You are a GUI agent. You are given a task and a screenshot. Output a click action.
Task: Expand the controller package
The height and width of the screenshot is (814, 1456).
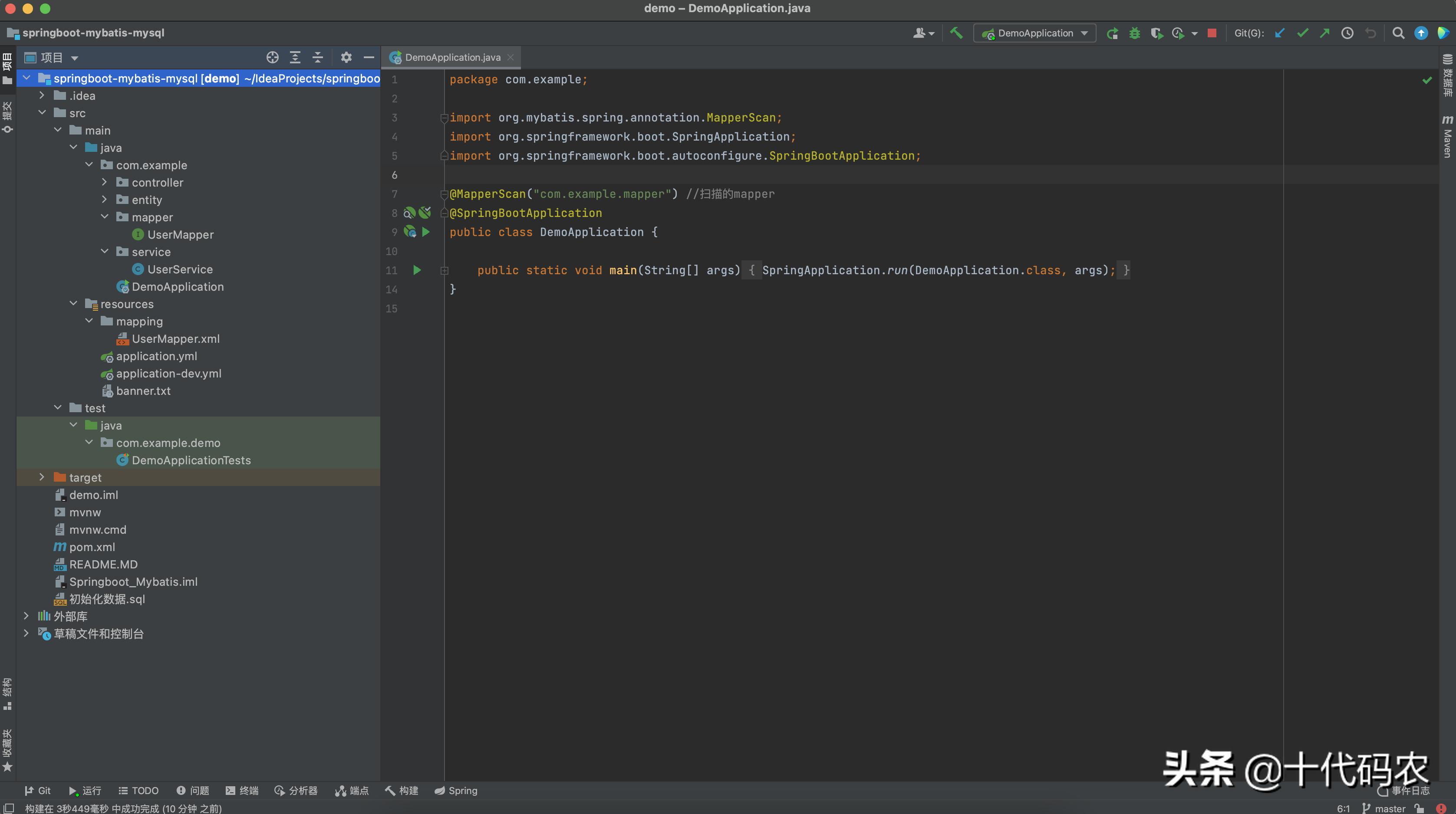pyautogui.click(x=105, y=182)
